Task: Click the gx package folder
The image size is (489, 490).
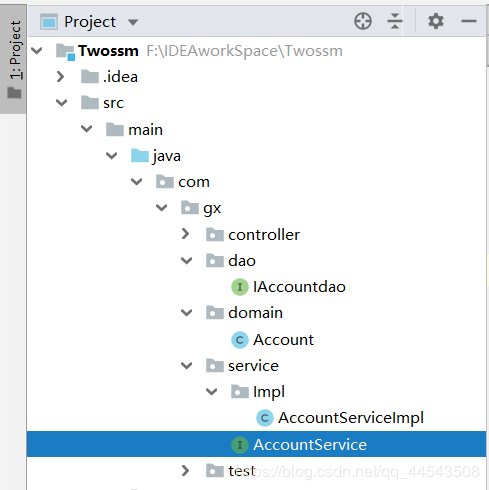Action: point(190,208)
